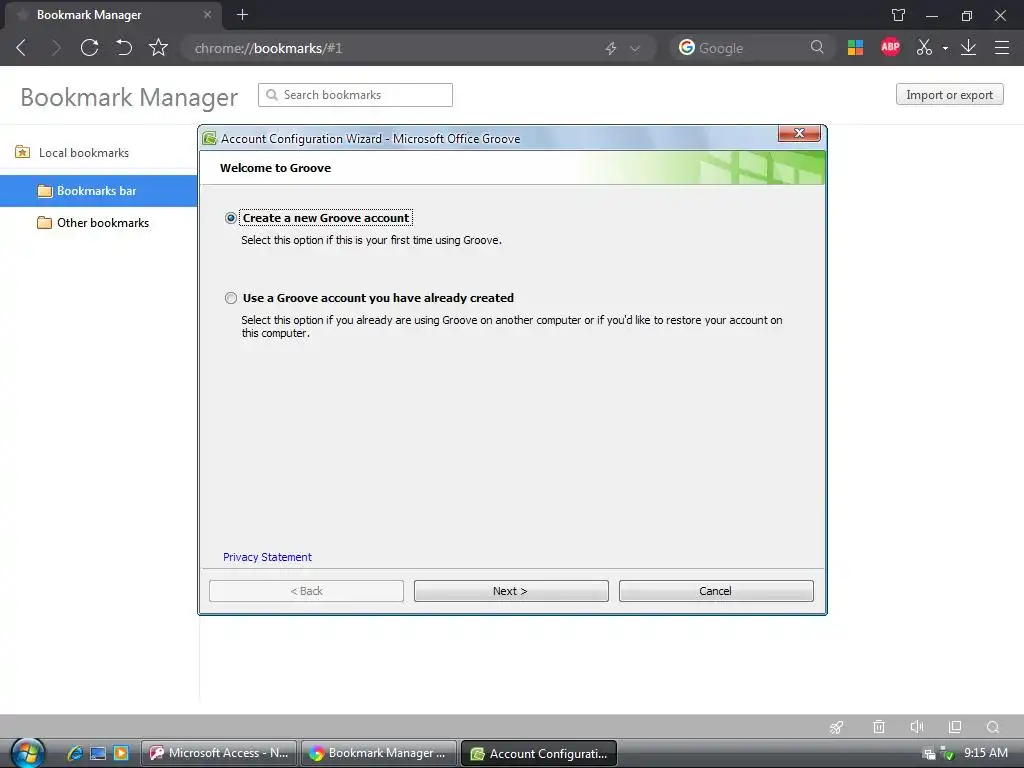This screenshot has height=768, width=1024.
Task: Click Cancel in the Groove wizard
Action: [x=716, y=591]
